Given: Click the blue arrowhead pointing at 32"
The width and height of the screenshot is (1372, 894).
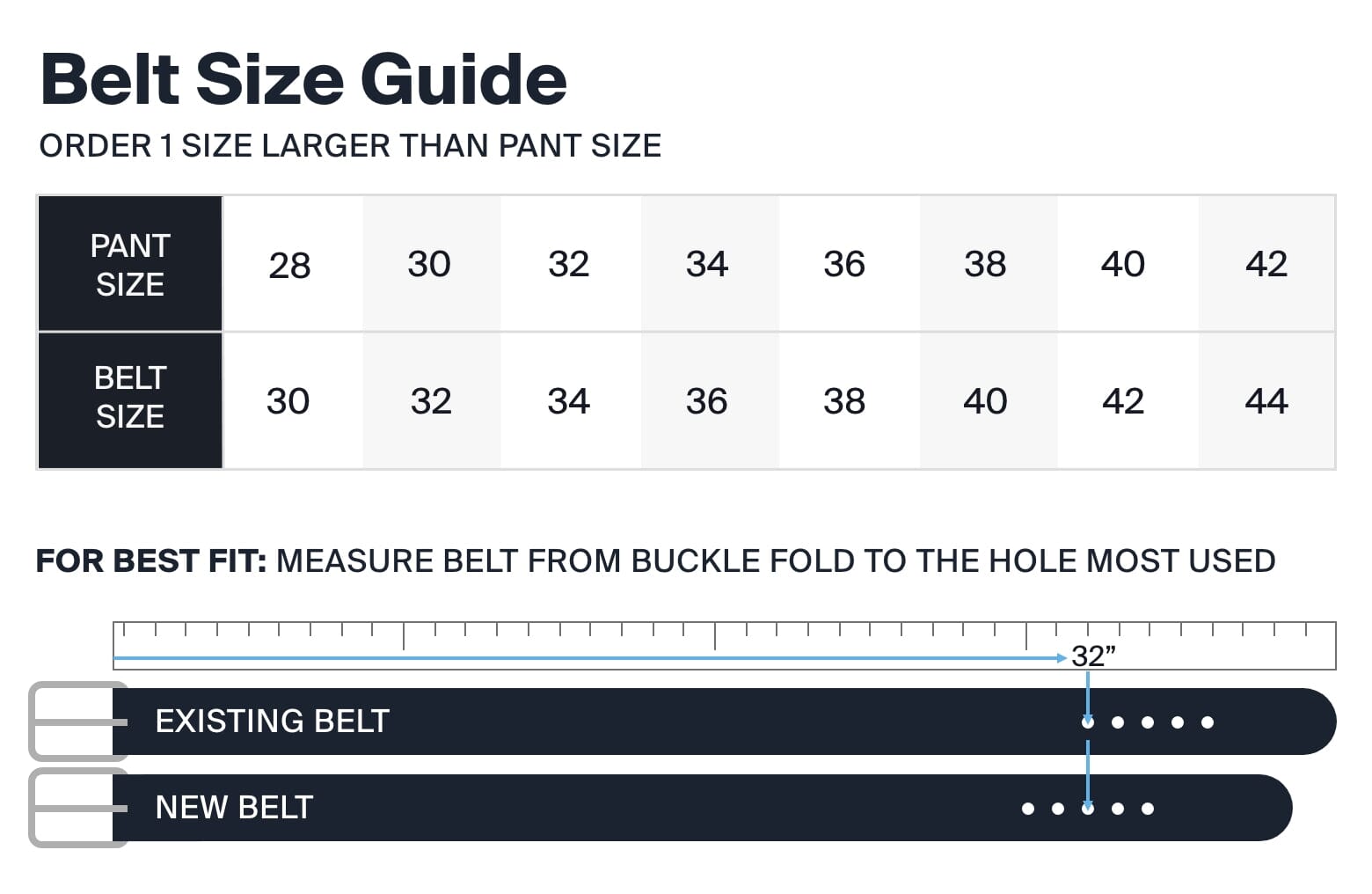Looking at the screenshot, I should click(1062, 658).
